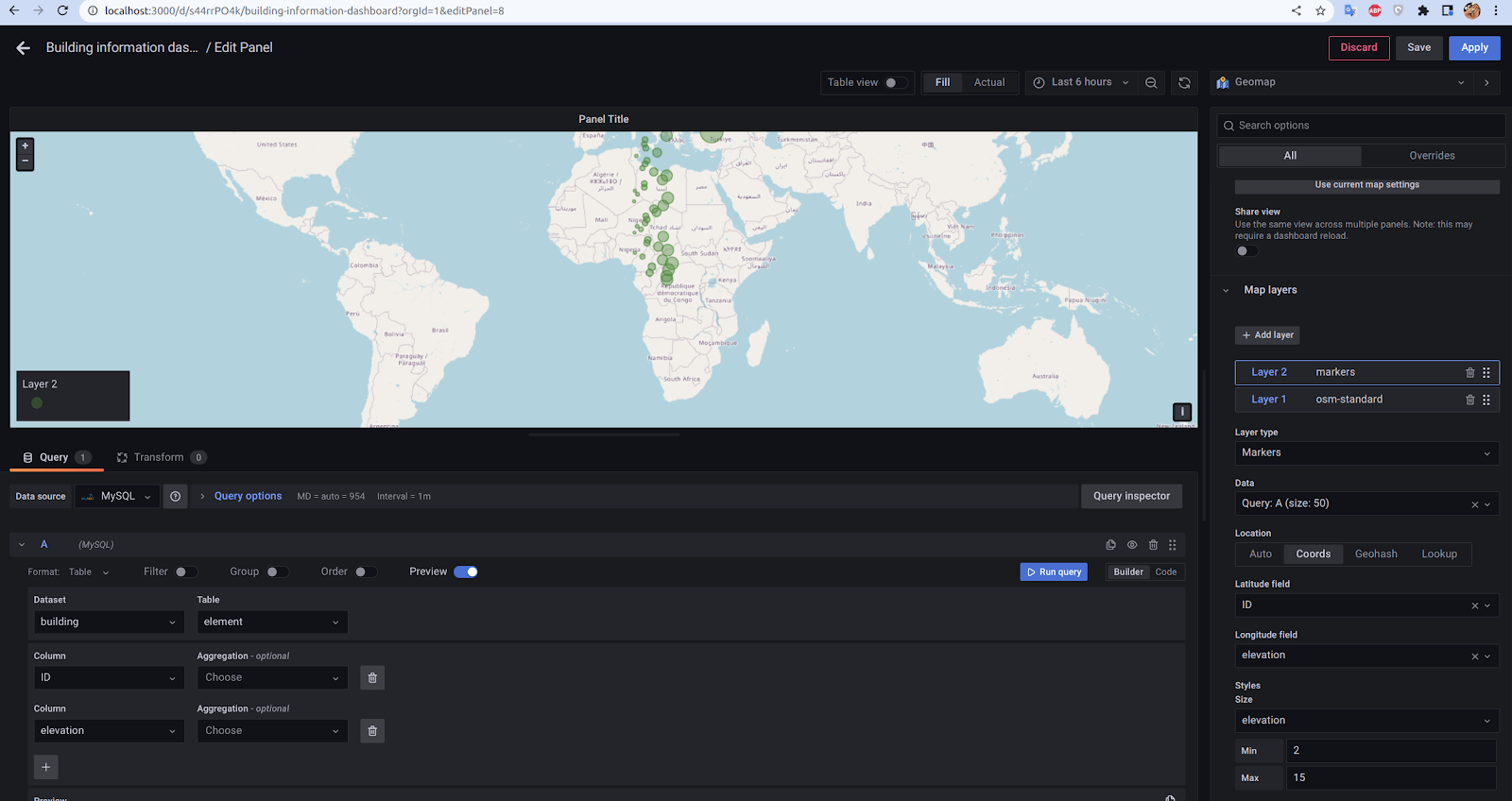Clear the Longitude field value
The image size is (1512, 801).
[x=1474, y=656]
